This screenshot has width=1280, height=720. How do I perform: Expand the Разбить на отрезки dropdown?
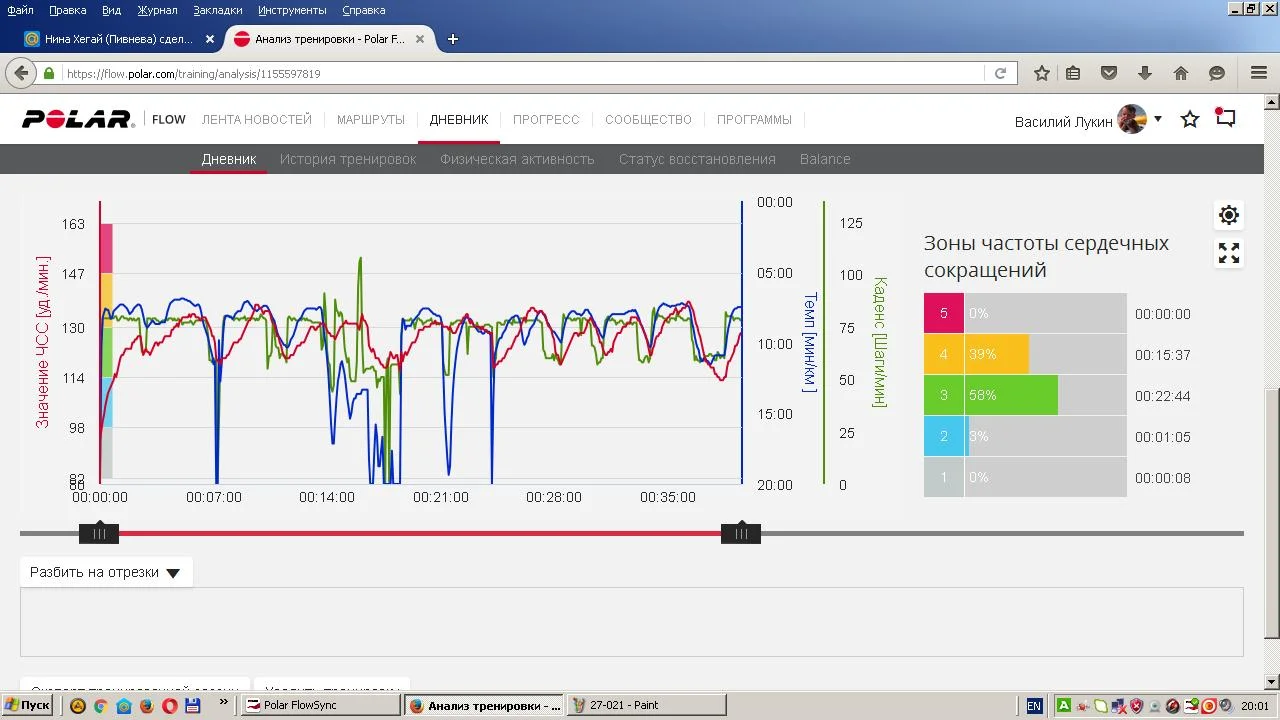click(x=106, y=573)
